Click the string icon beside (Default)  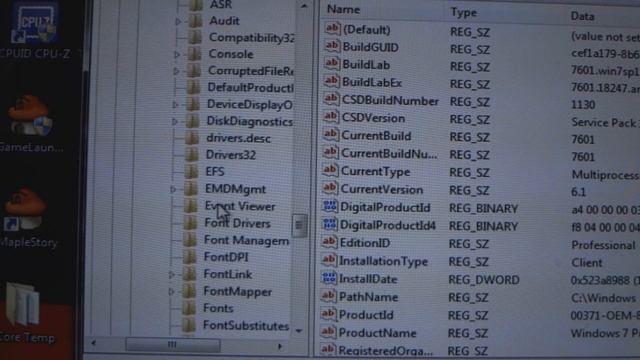tap(333, 29)
